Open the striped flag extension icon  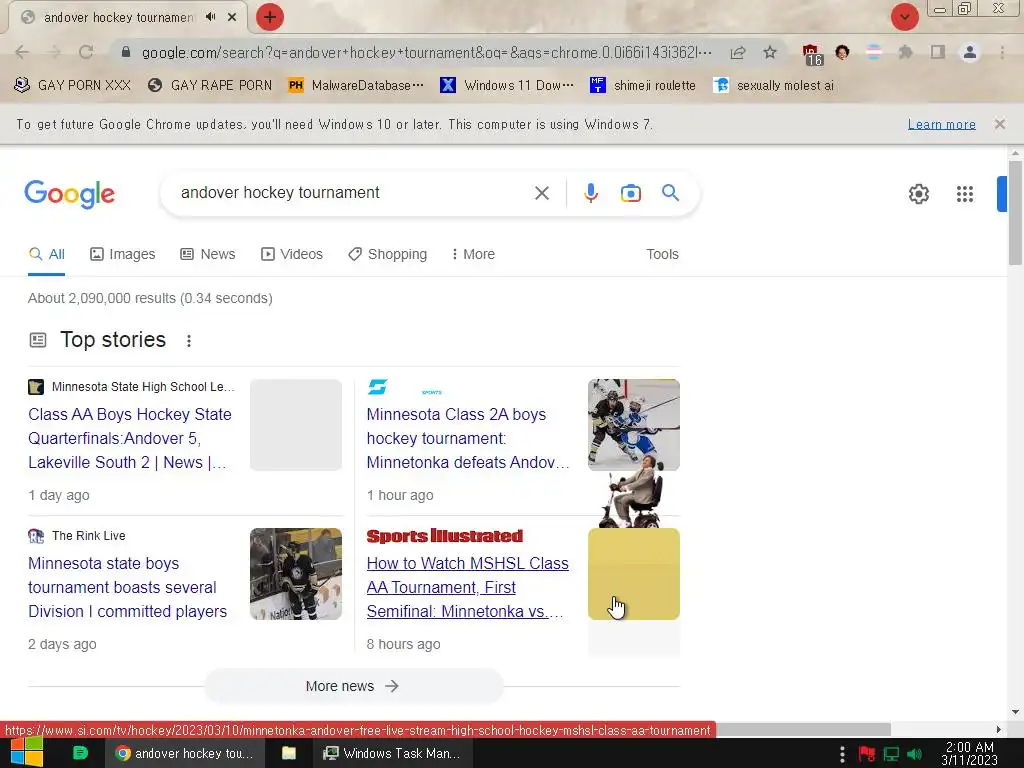click(x=874, y=52)
